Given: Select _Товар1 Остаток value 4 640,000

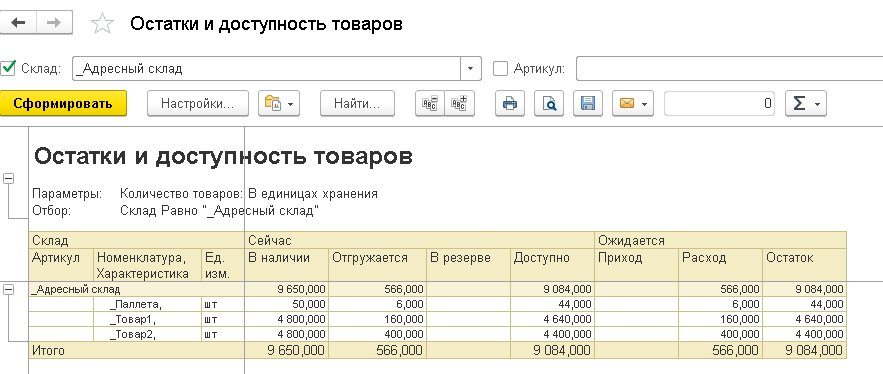Looking at the screenshot, I should click(804, 319).
